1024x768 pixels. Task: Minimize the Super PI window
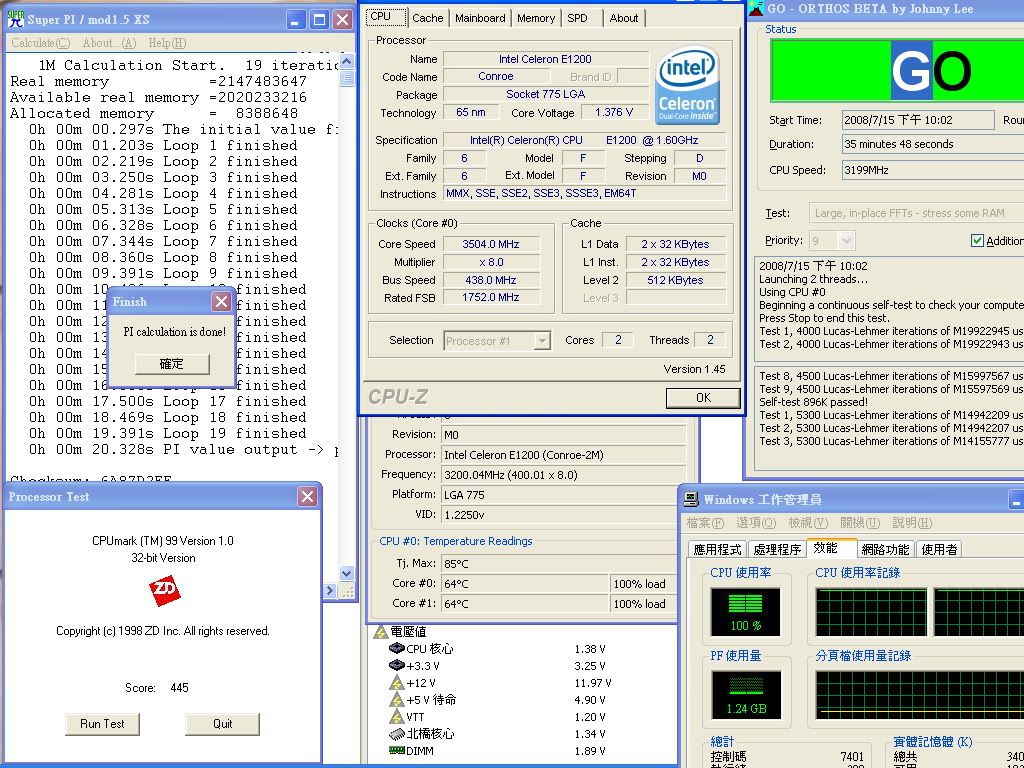pyautogui.click(x=295, y=20)
